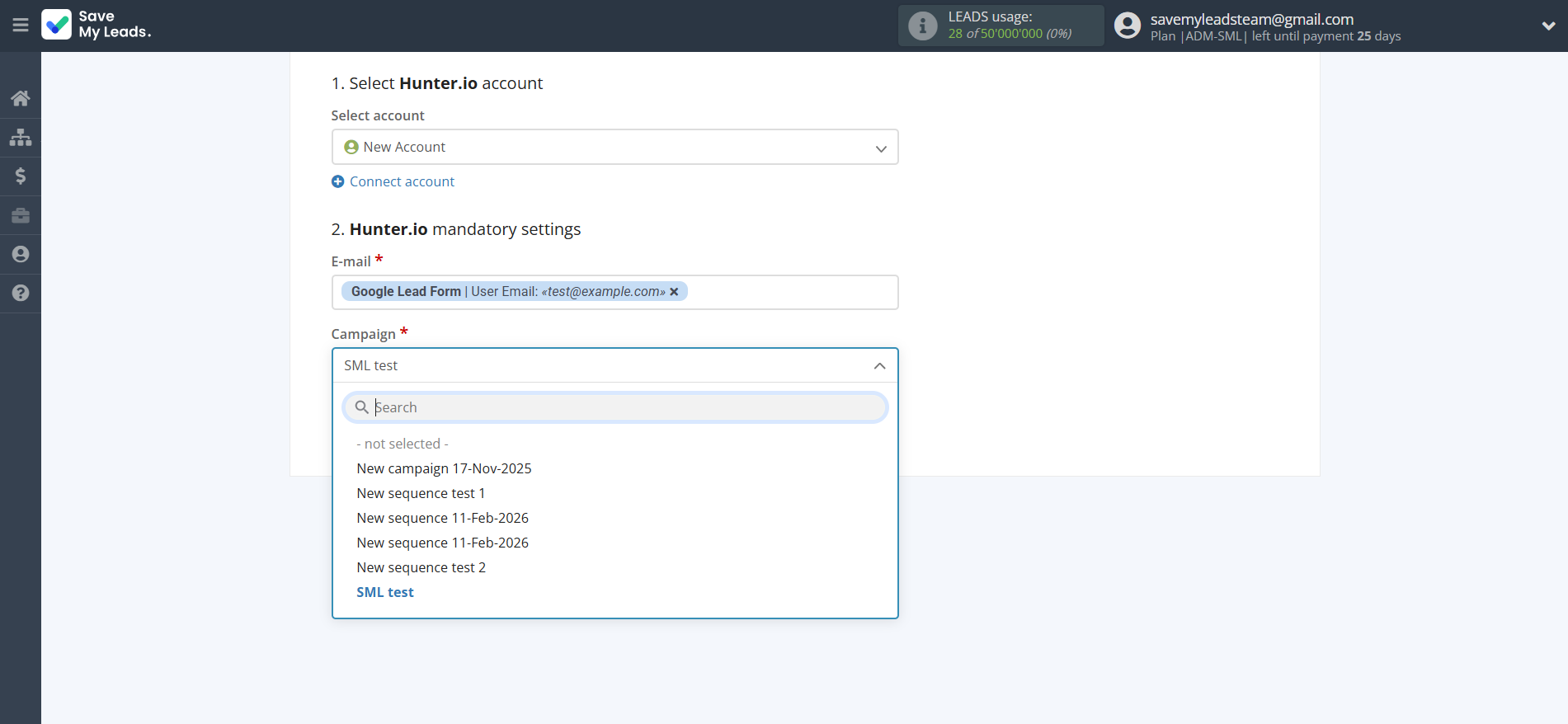
Task: Go to the Home dashboard icon
Action: point(21,98)
